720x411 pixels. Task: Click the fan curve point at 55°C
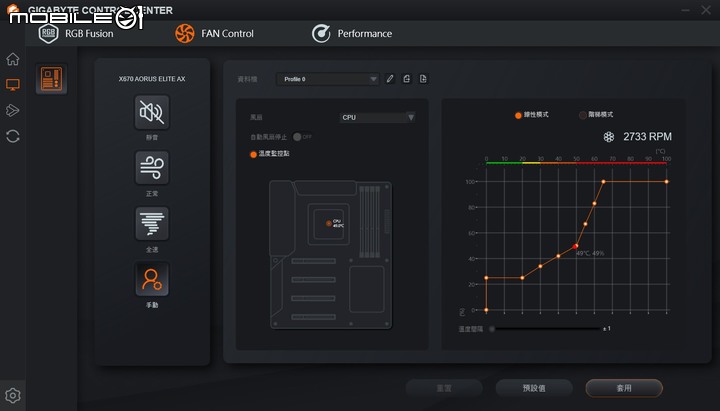coord(585,224)
